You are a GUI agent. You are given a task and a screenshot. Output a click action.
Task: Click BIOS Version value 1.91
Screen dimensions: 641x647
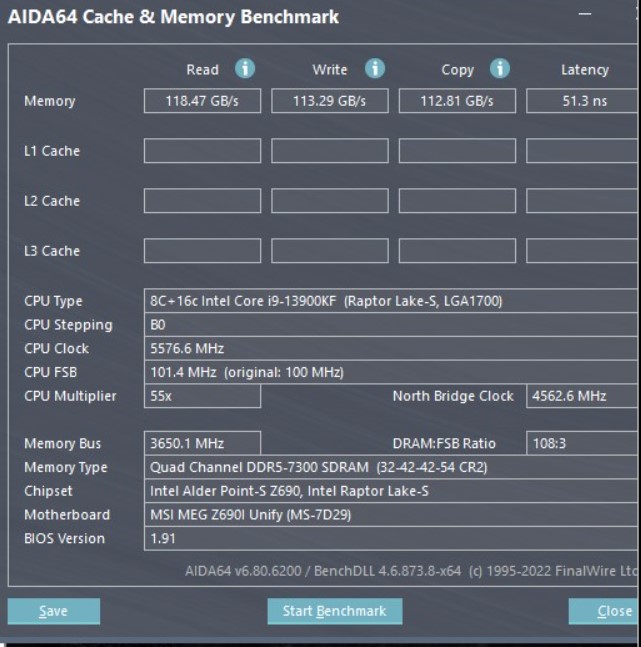[391, 538]
